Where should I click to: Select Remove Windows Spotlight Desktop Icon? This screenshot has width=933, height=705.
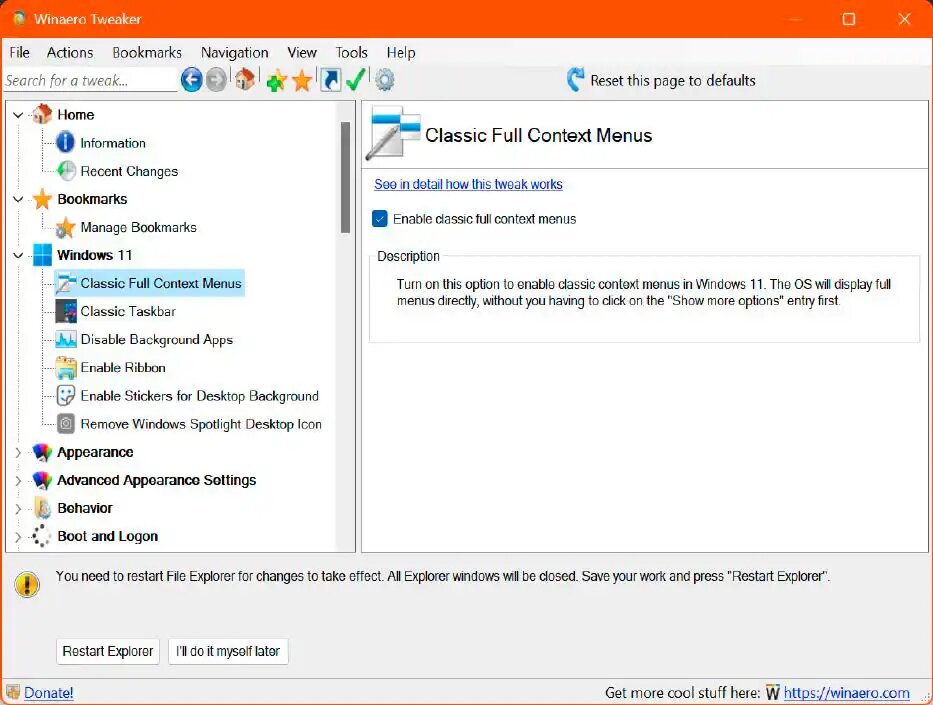pyautogui.click(x=201, y=424)
